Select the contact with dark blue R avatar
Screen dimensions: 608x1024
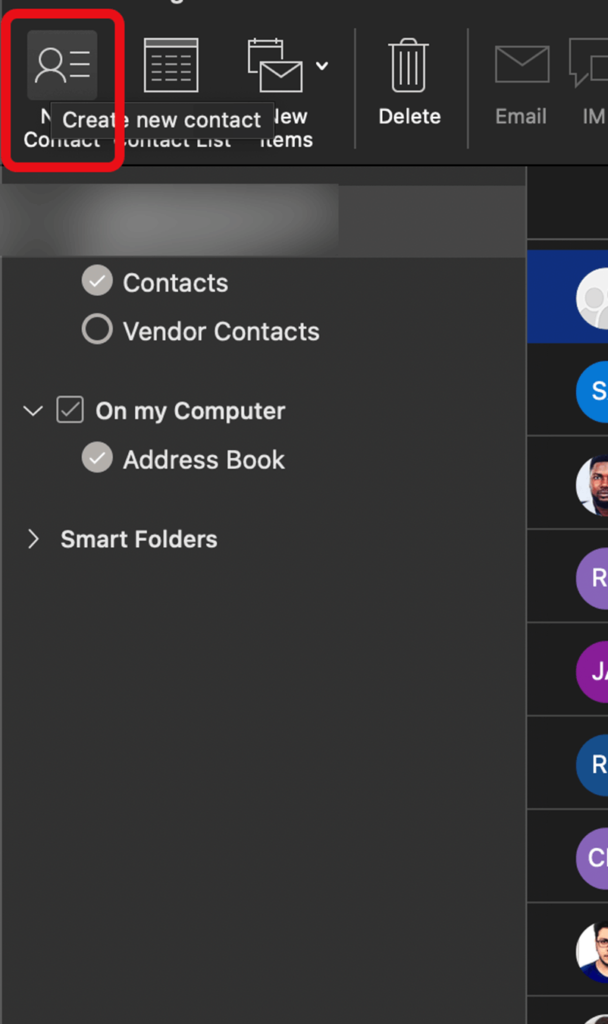(568, 763)
